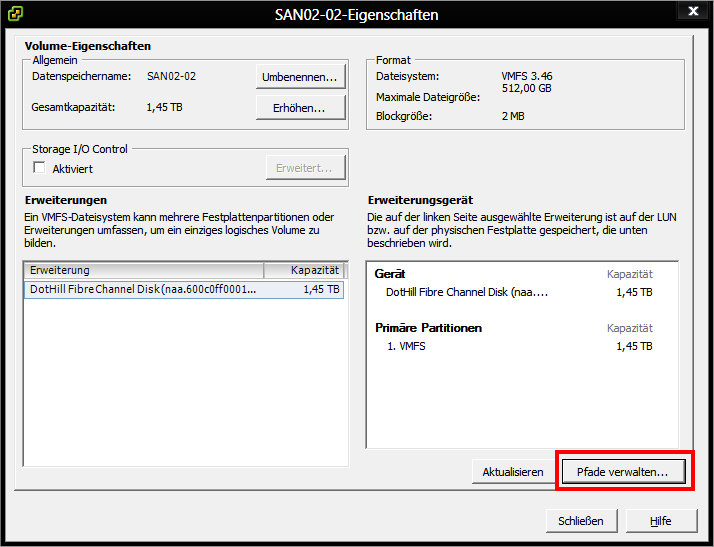
Task: Click the Aktualisieren button
Action: click(x=512, y=471)
